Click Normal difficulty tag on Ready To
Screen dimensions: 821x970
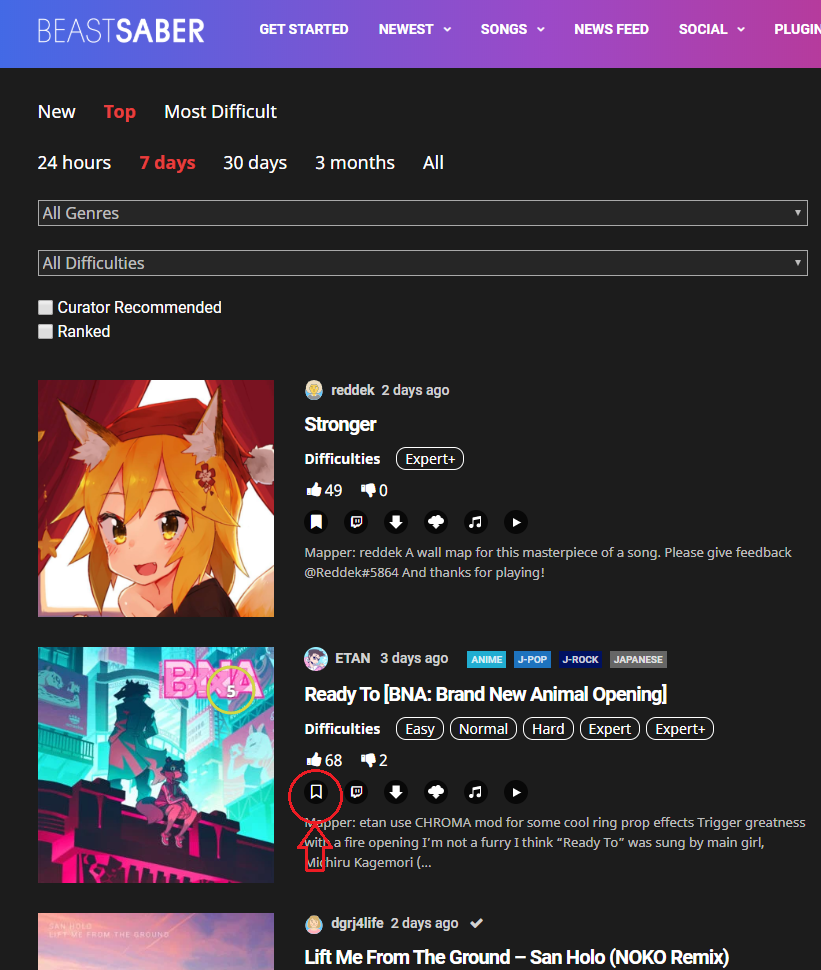(x=483, y=729)
